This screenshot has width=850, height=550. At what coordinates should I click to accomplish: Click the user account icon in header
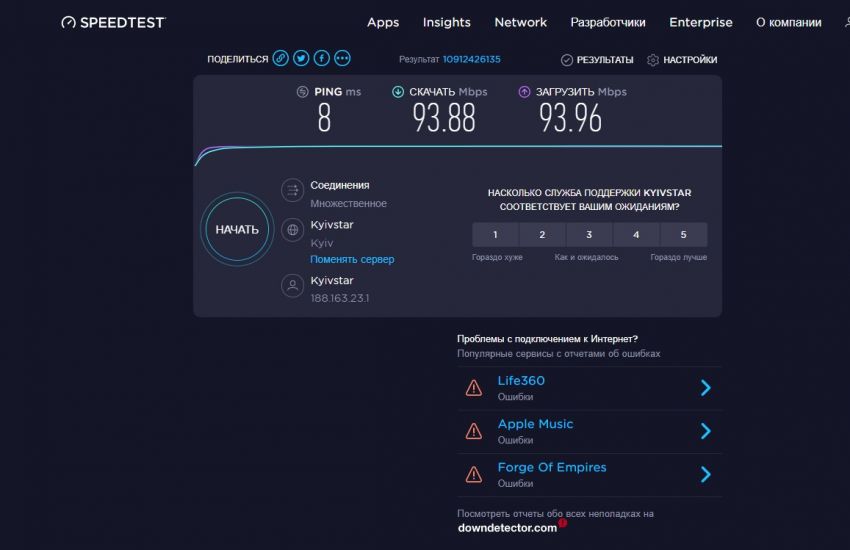click(x=846, y=22)
